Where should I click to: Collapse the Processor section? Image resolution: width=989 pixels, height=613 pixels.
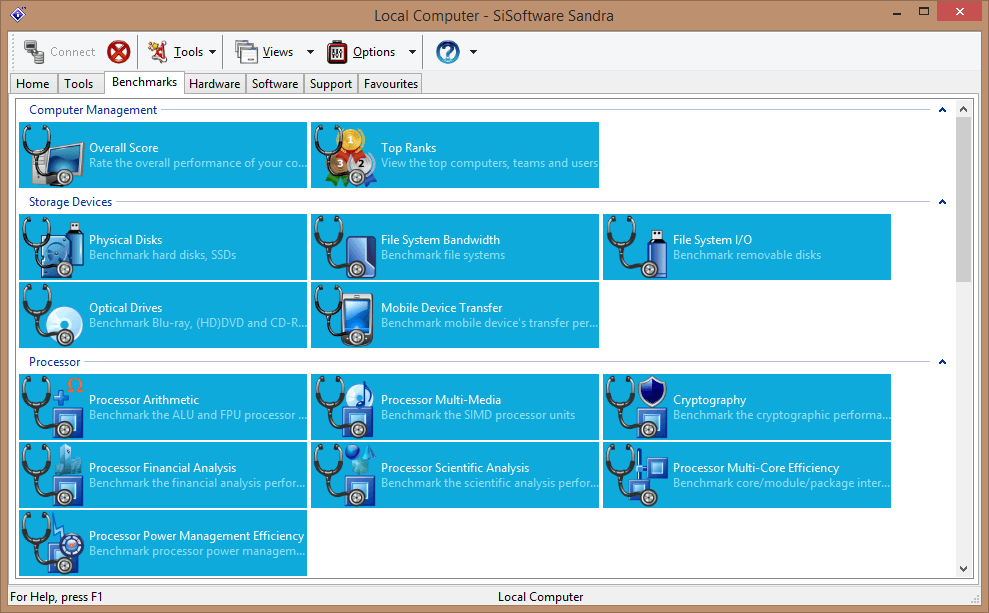(942, 362)
